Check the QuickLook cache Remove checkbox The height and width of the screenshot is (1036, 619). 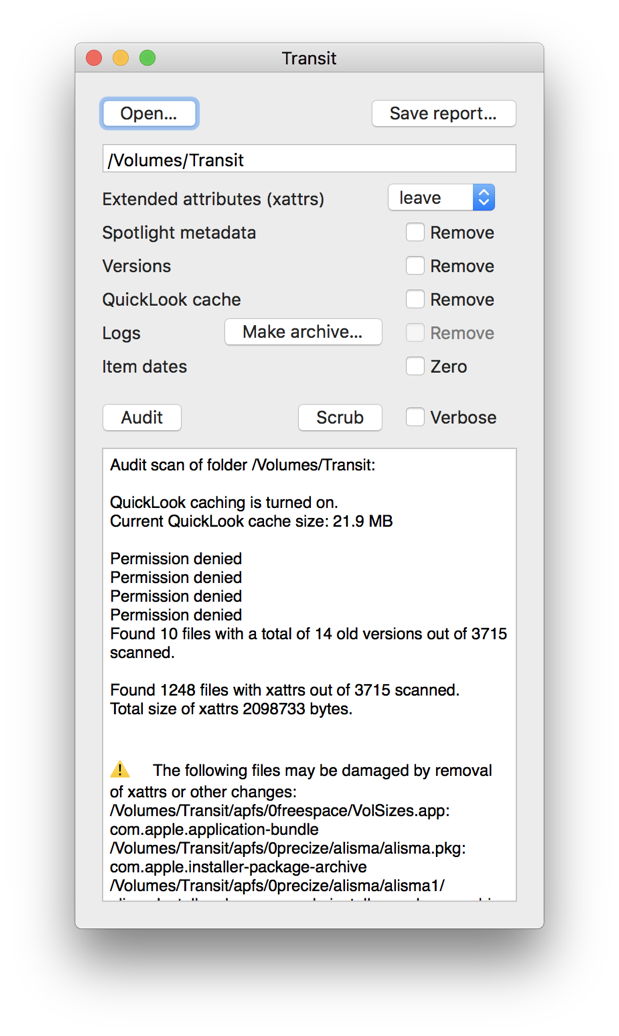415,299
